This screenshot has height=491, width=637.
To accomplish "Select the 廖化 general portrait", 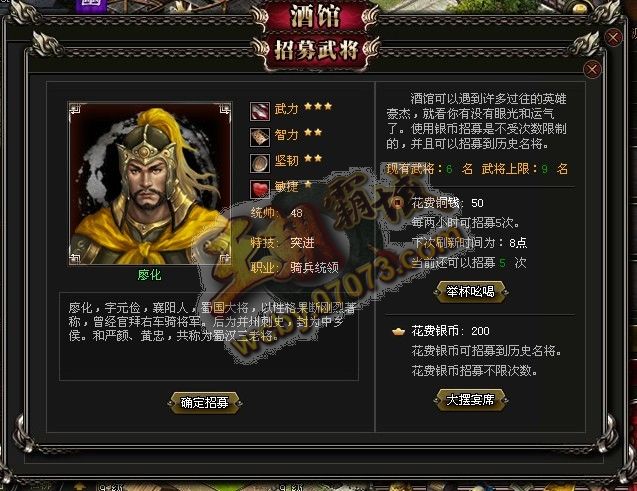I will pos(150,183).
